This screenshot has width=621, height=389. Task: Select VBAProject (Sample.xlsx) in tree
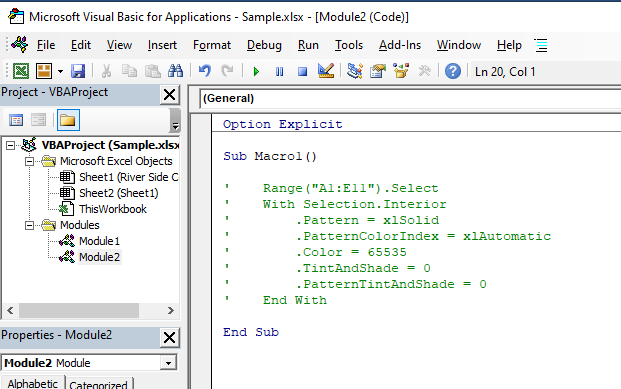coord(110,145)
